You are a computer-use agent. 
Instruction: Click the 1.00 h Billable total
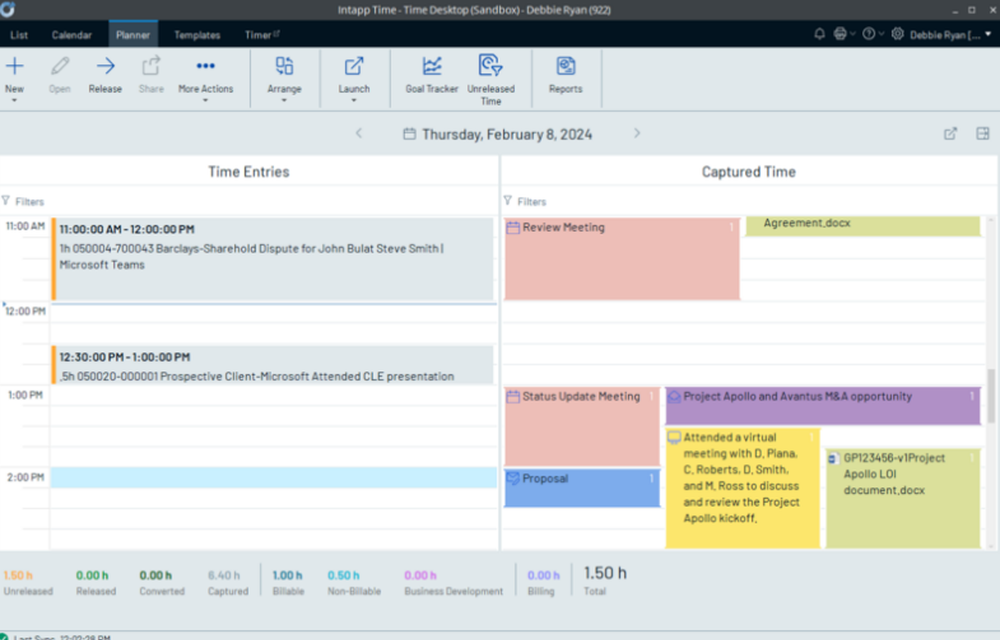click(x=288, y=575)
